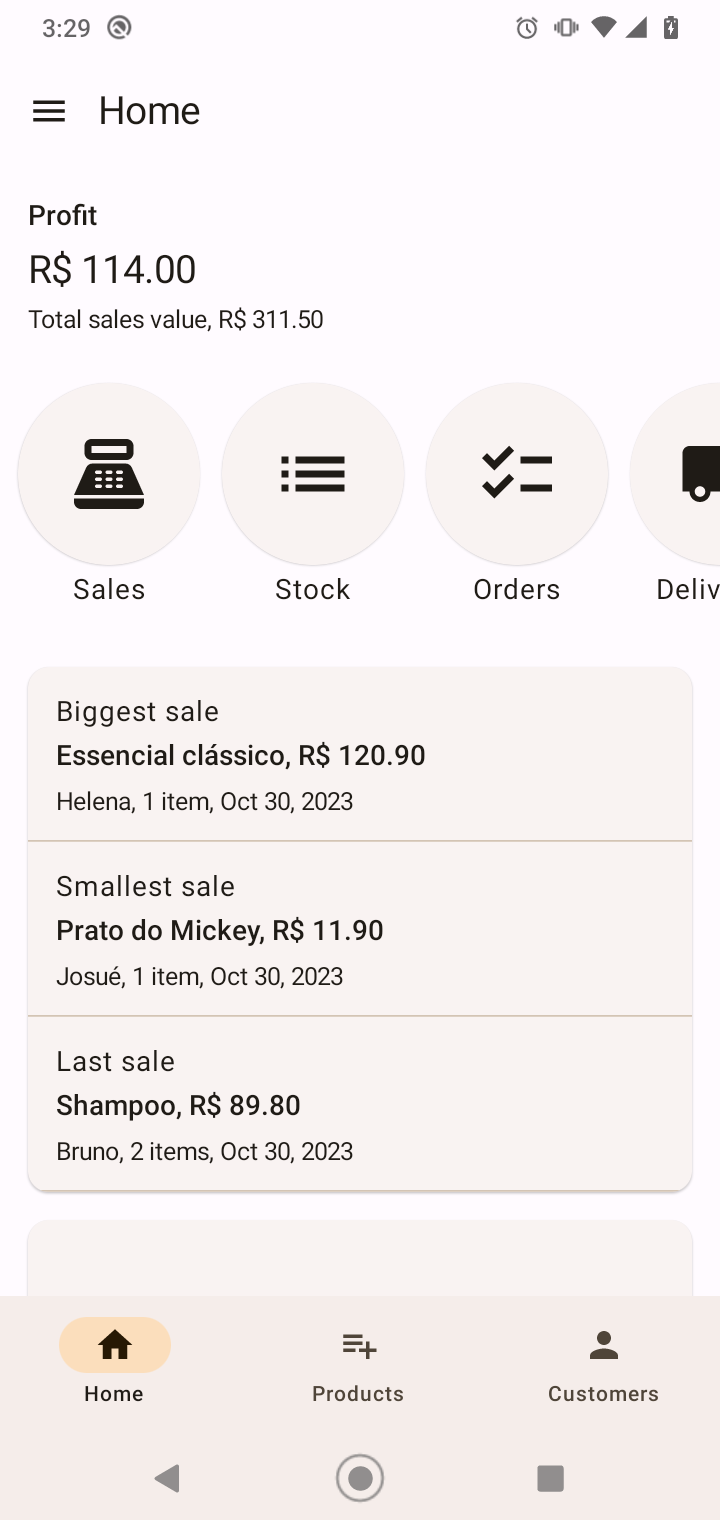This screenshot has width=720, height=1520.
Task: Tap the Orders label under the icon
Action: pos(517,590)
